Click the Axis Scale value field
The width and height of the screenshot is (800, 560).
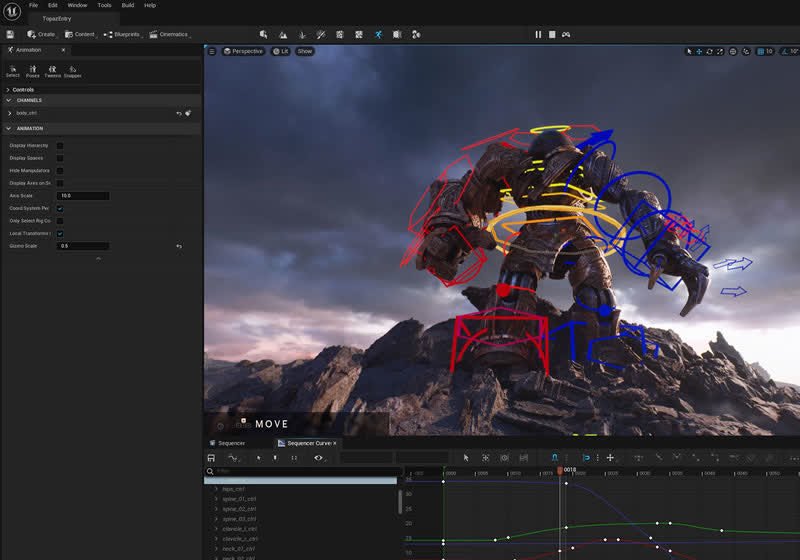83,195
